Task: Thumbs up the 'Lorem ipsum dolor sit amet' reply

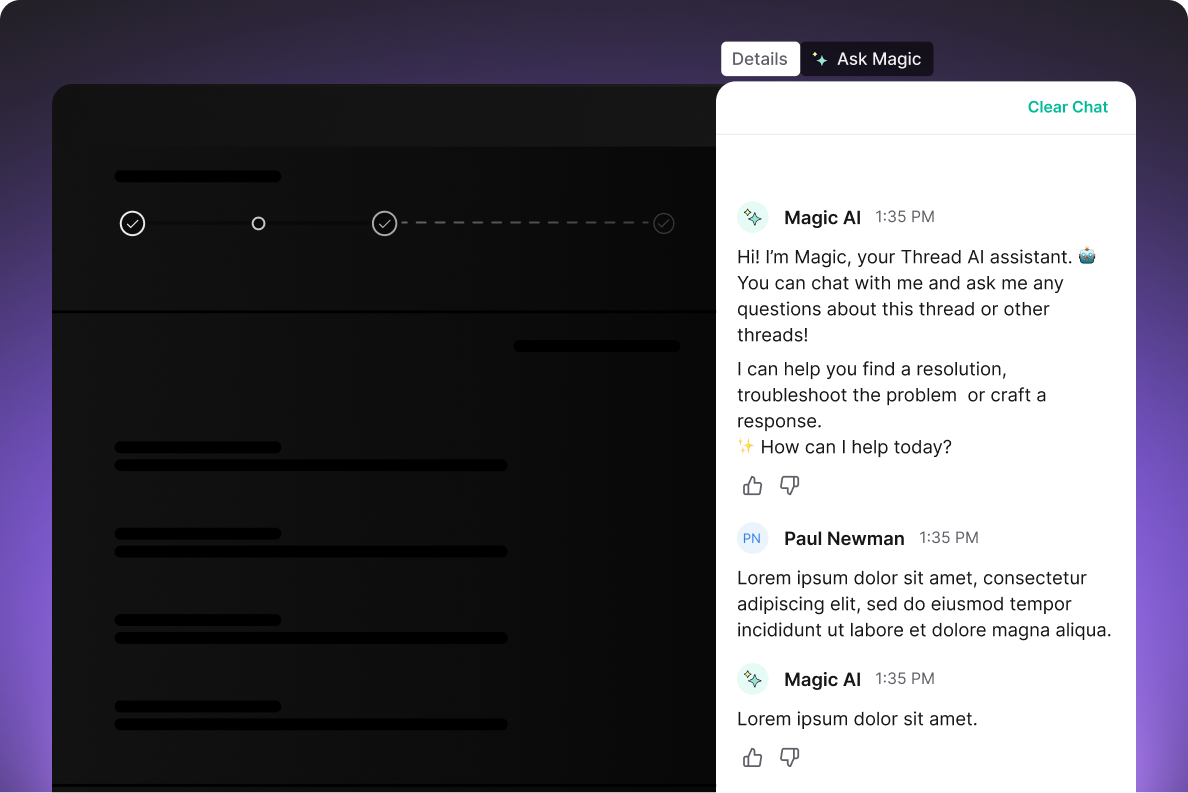Action: click(x=752, y=757)
